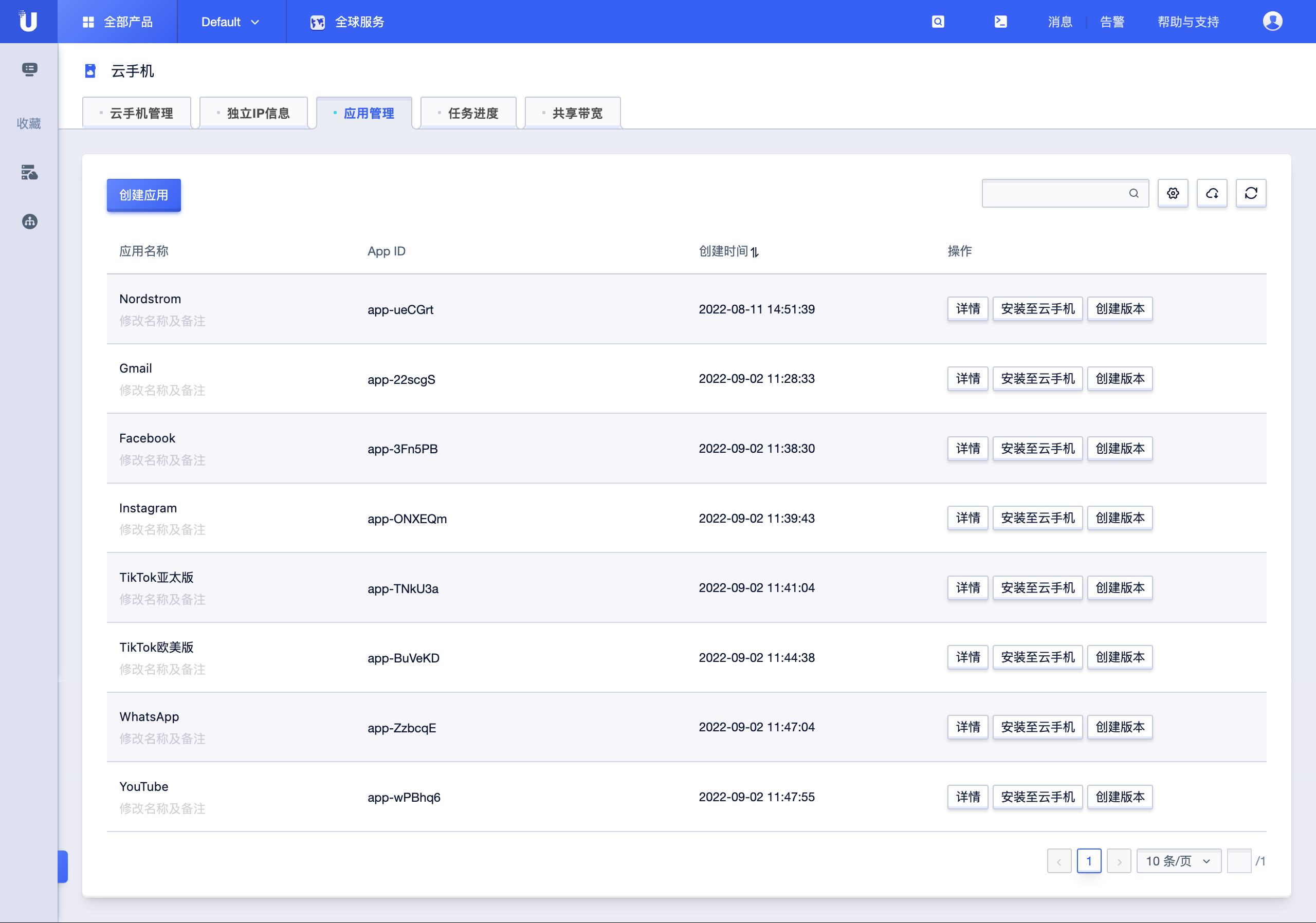Switch to 共享带宽 tab
This screenshot has height=923, width=1316.
(573, 113)
